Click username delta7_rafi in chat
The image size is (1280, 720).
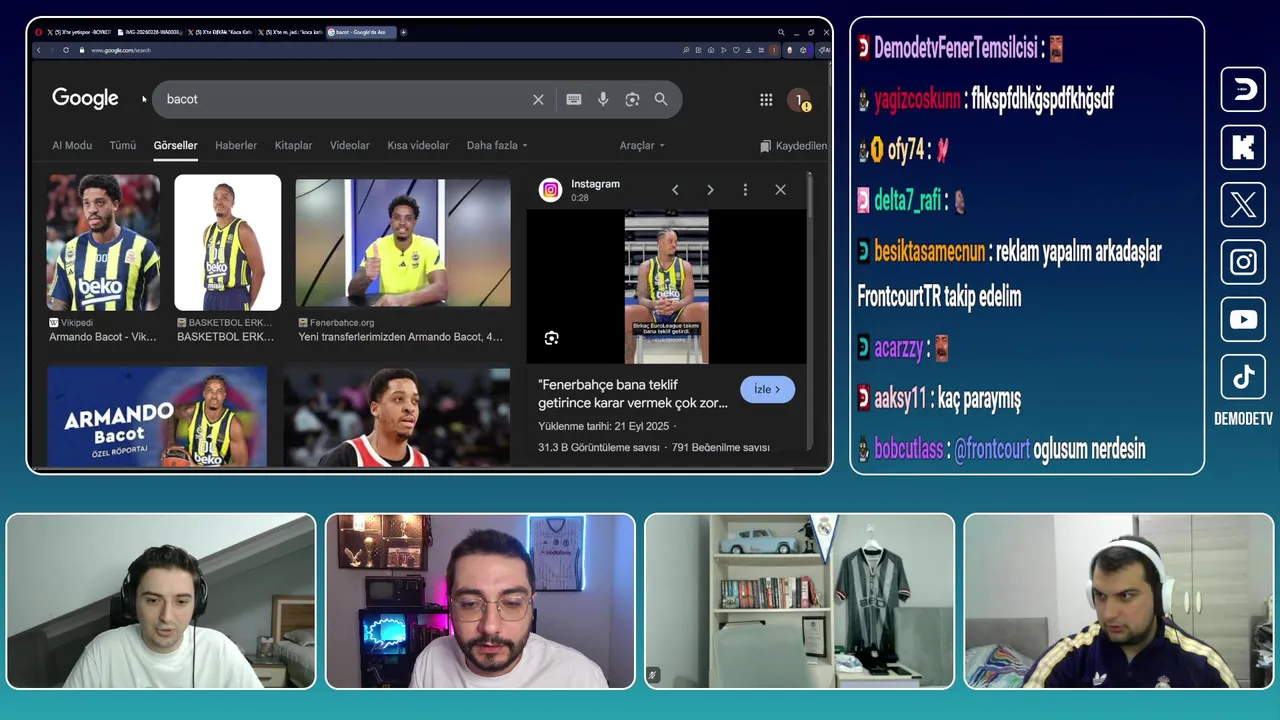click(x=908, y=200)
